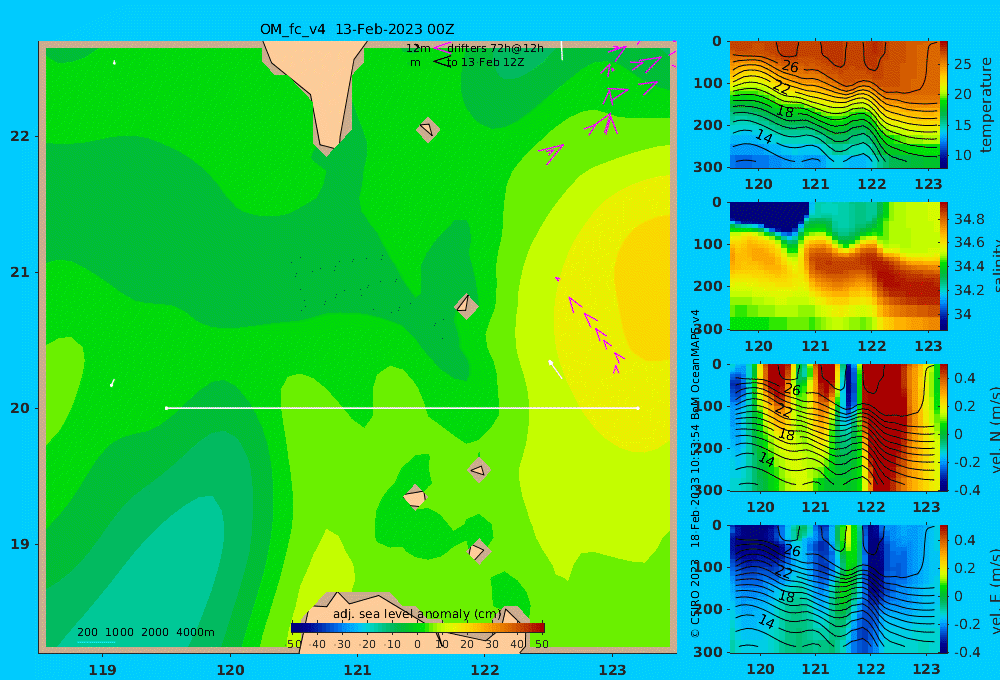1000x680 pixels.
Task: Select the transect's eastern endpoint marker
Action: point(638,408)
